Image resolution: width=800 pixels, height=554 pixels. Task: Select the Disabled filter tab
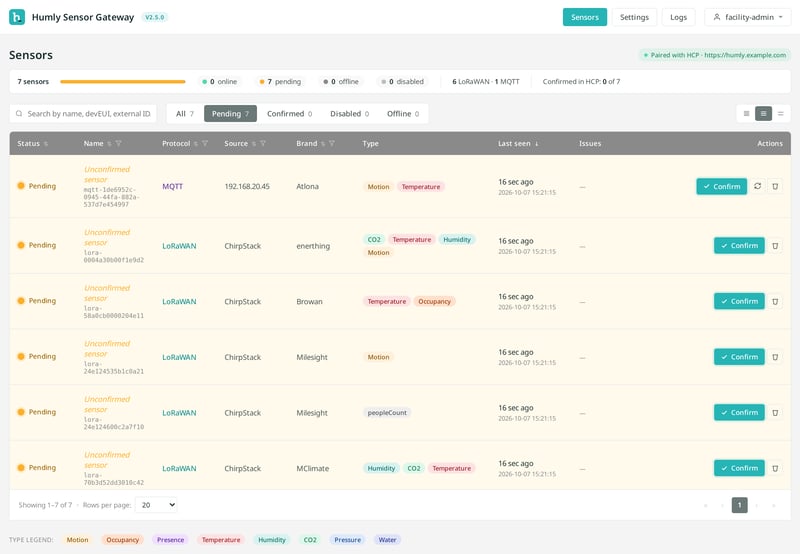click(x=349, y=113)
